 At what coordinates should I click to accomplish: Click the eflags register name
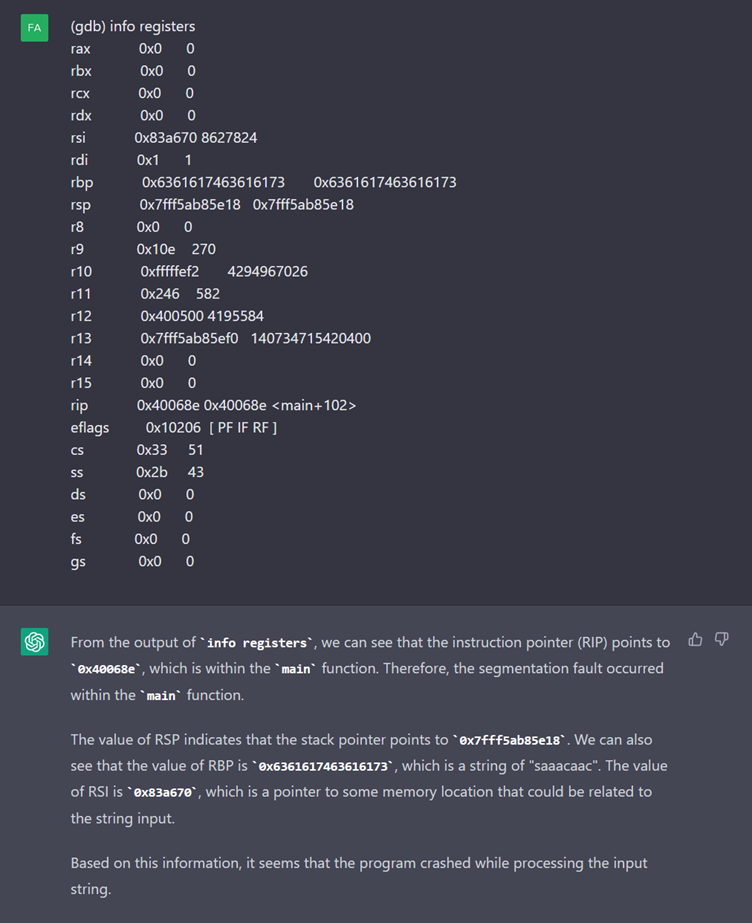click(90, 428)
